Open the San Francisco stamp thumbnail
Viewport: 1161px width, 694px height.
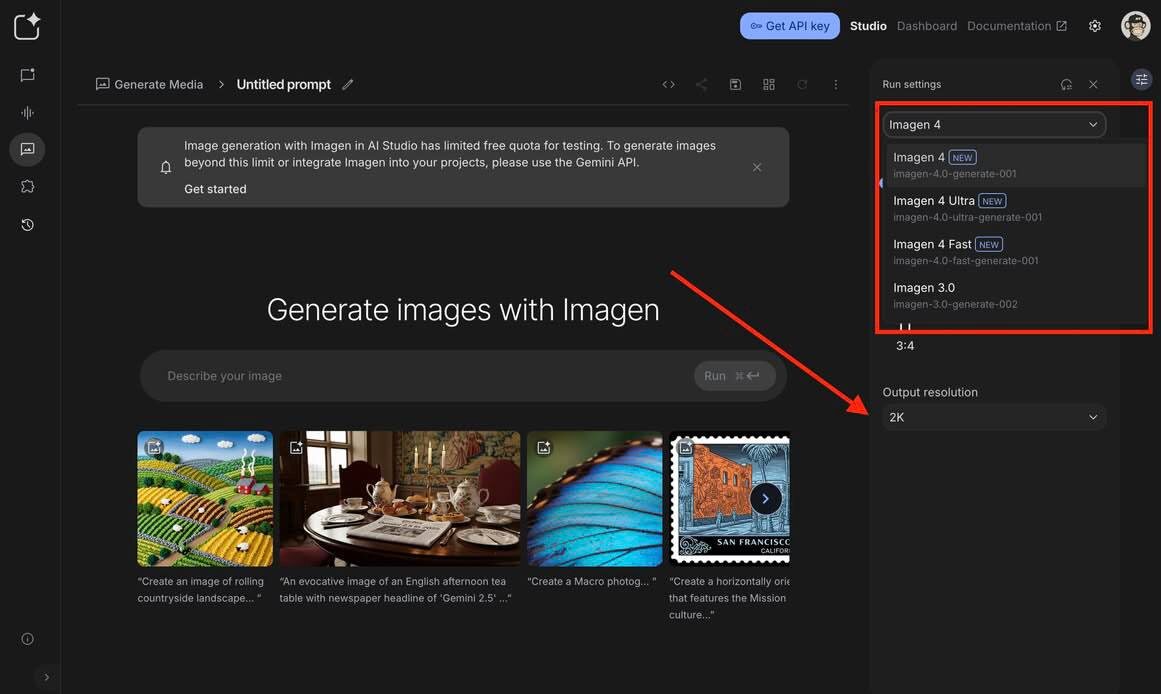(729, 498)
